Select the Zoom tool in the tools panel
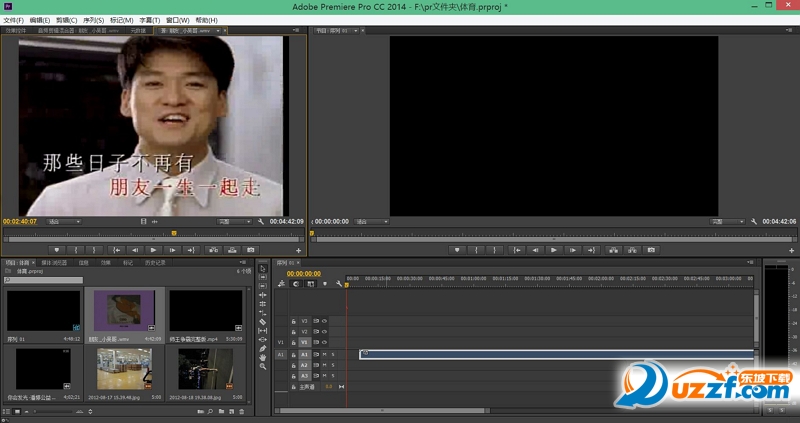Viewport: 800px width, 423px height. pyautogui.click(x=263, y=366)
